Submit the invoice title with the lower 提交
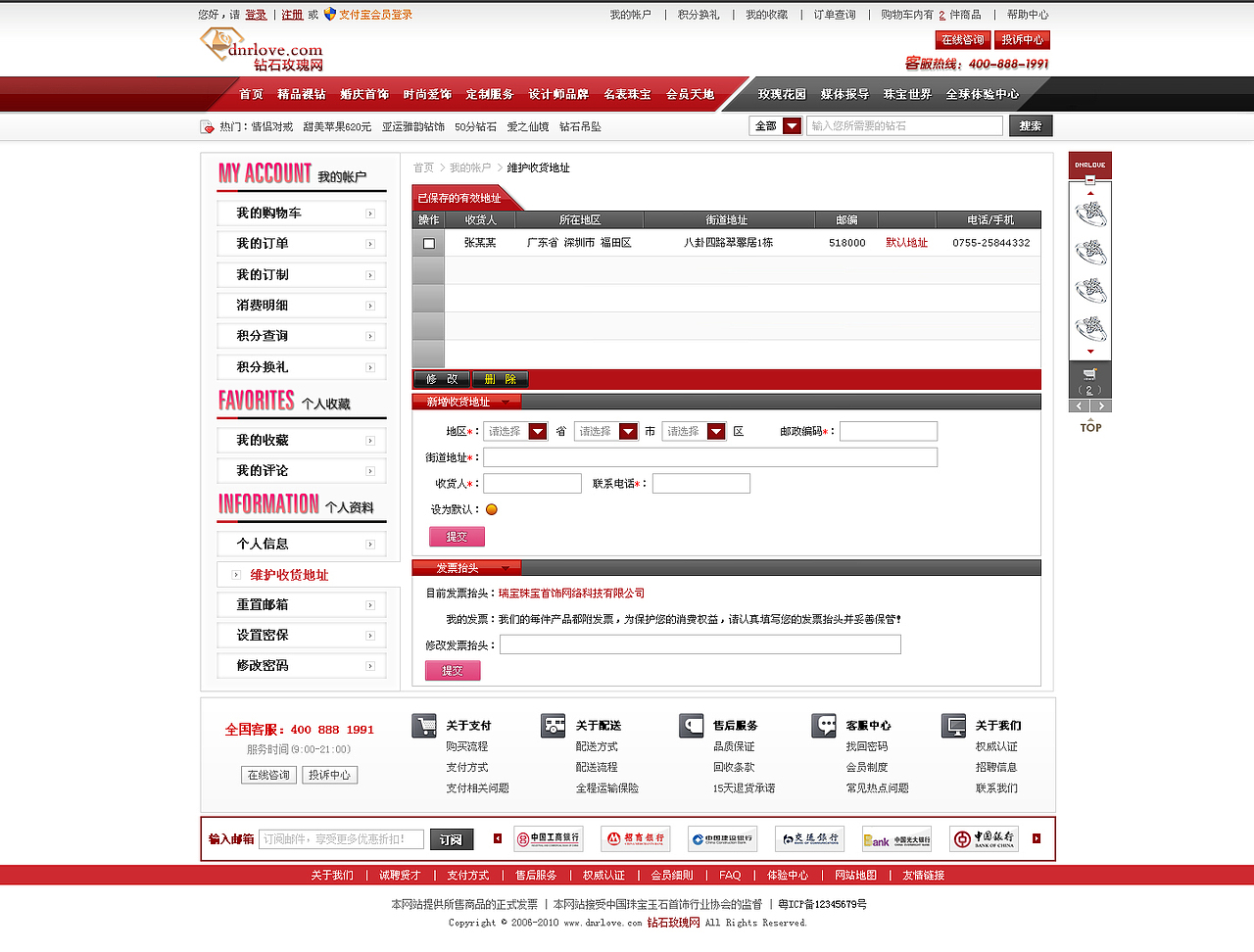This screenshot has width=1254, height=952. (x=453, y=671)
